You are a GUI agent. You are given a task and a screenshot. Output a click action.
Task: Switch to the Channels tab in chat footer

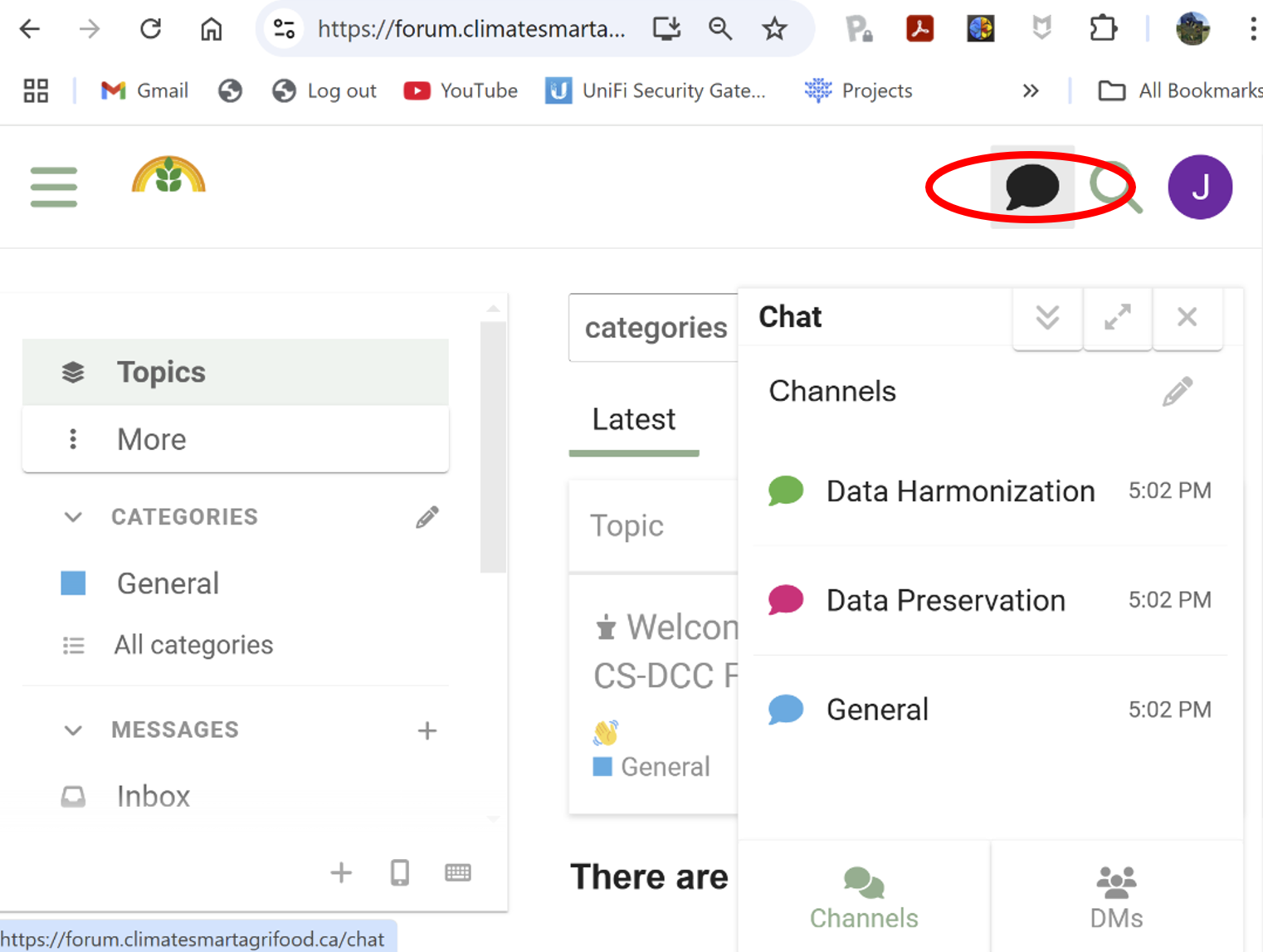click(x=864, y=897)
